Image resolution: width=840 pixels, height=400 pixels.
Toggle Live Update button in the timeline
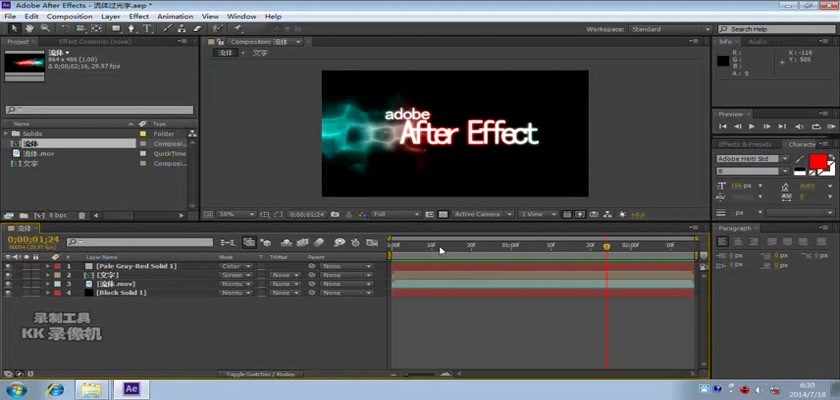[x=249, y=243]
